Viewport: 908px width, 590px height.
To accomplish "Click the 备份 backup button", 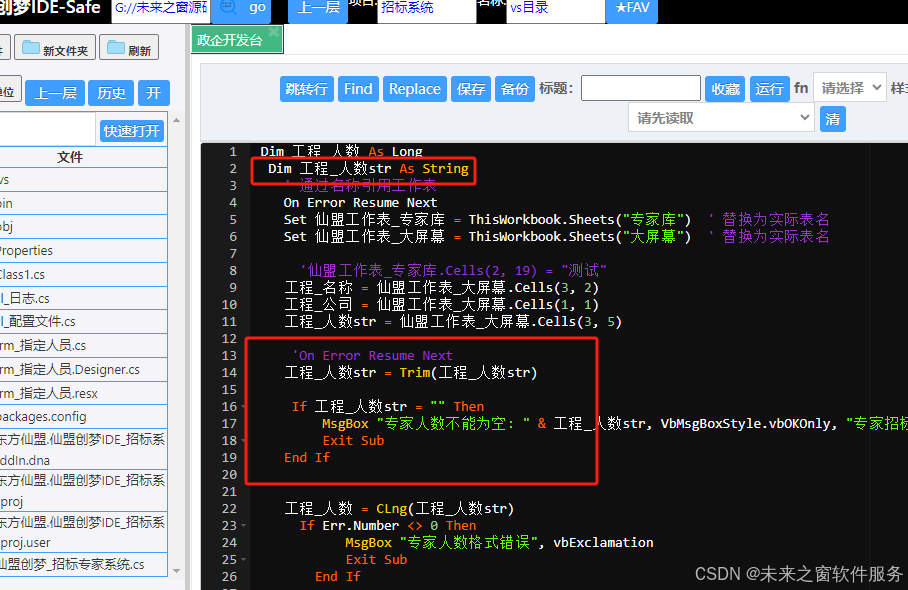I will point(515,89).
